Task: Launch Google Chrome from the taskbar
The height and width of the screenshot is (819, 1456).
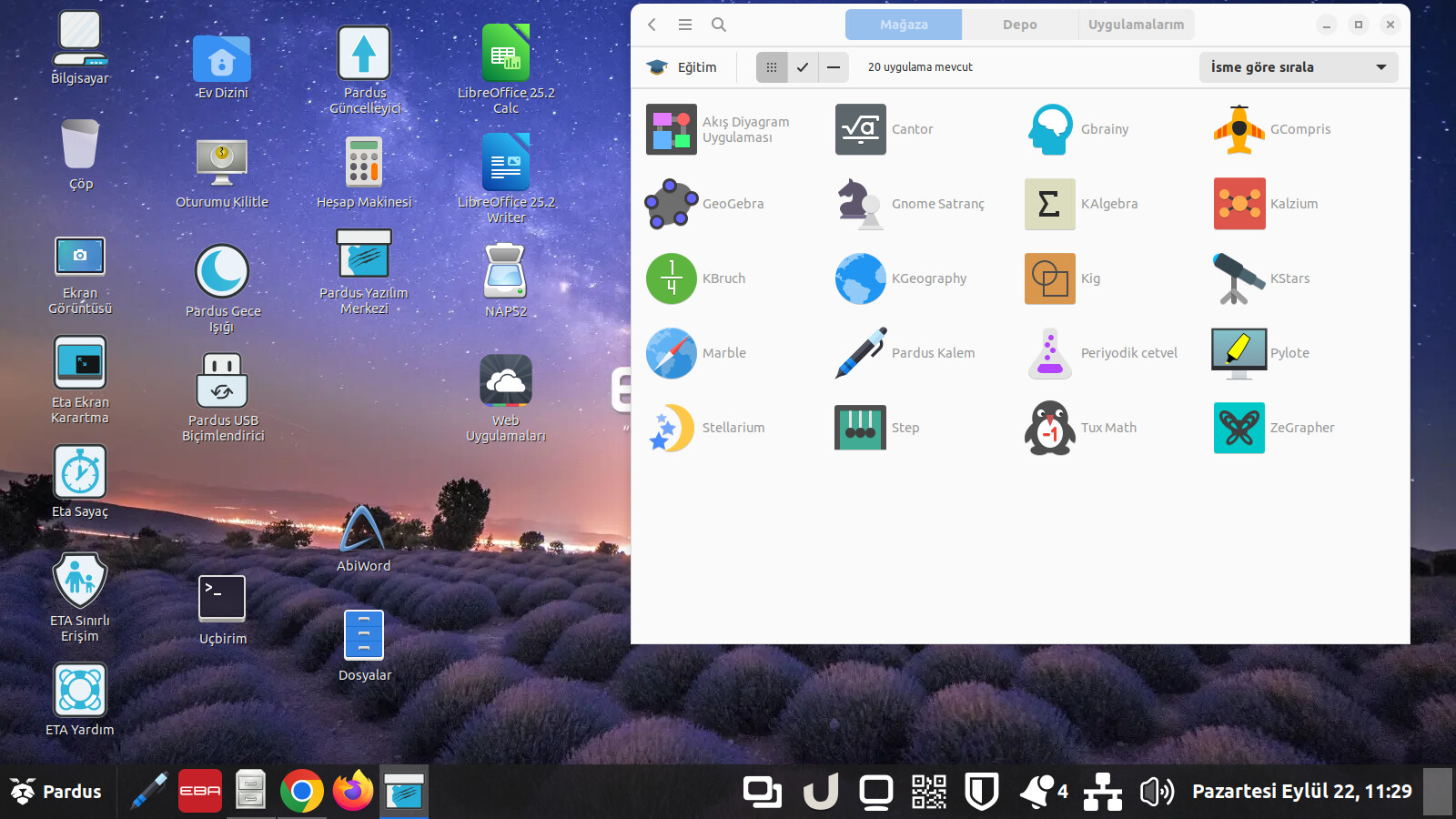Action: coord(301,792)
